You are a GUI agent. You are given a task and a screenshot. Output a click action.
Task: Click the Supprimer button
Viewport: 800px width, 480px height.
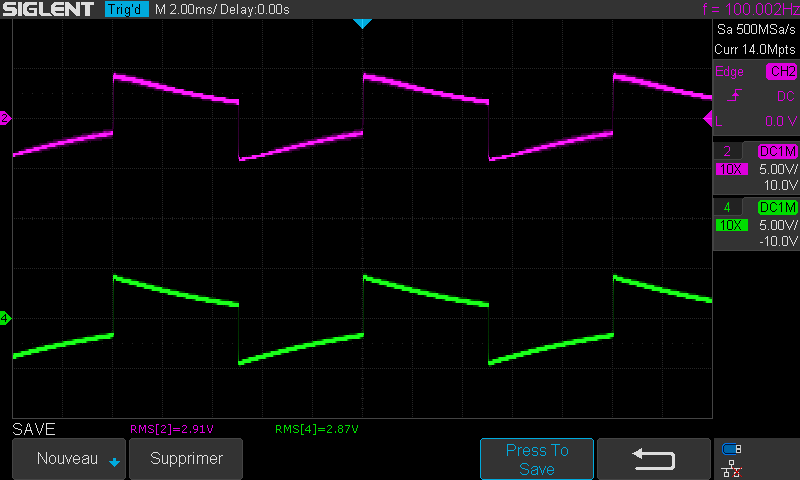186,459
